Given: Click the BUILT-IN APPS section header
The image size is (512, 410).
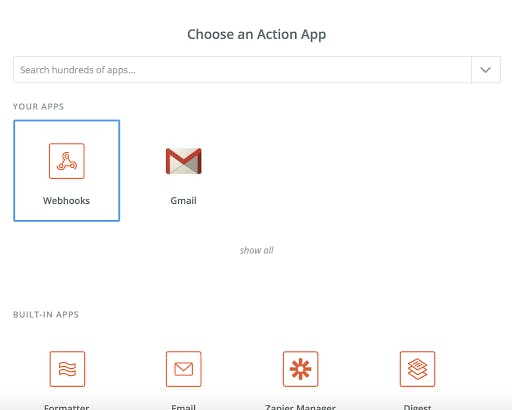Looking at the screenshot, I should click(46, 315).
